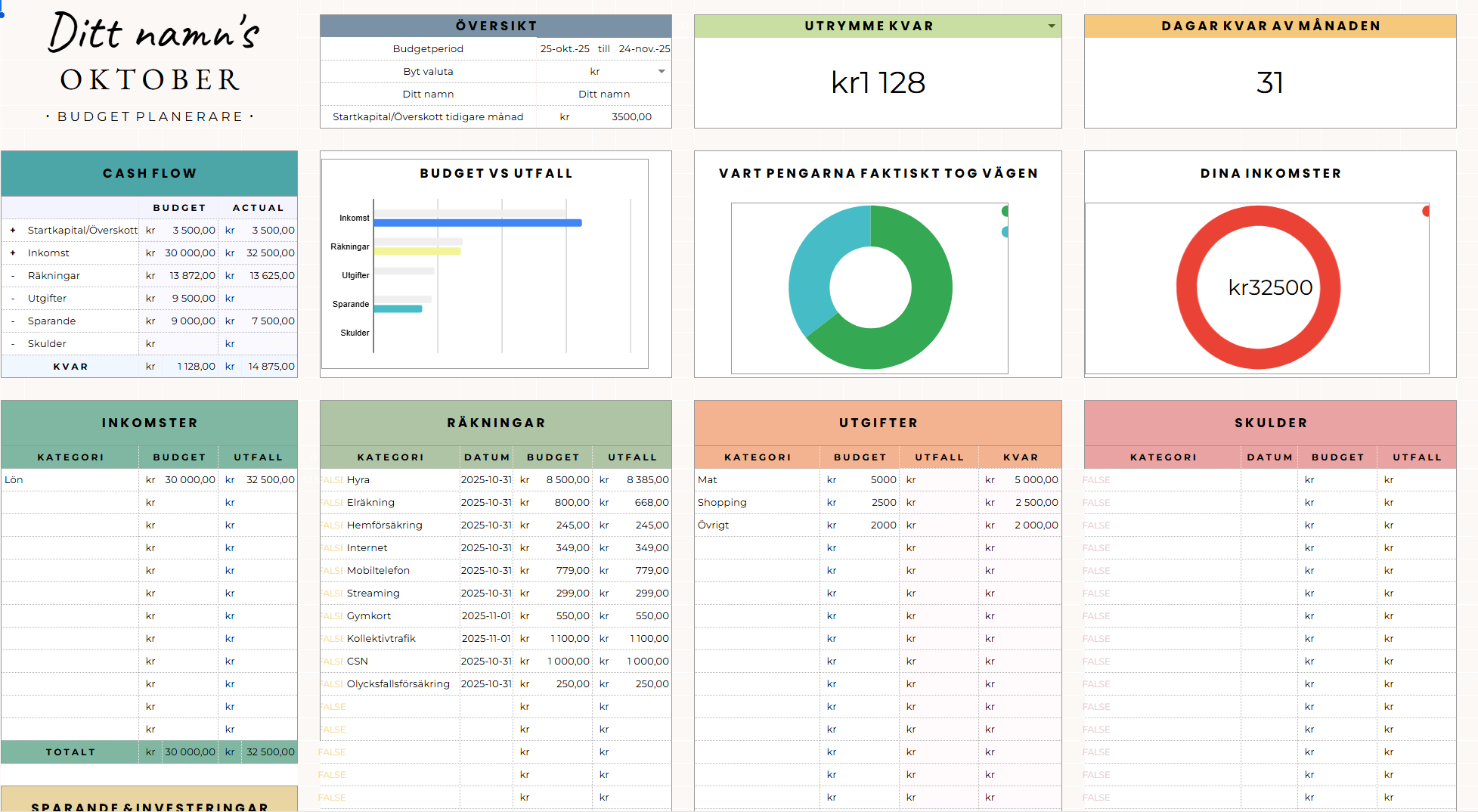This screenshot has width=1478, height=812.
Task: Open the Utrymme Kvar header dropdown arrow
Action: [1051, 26]
